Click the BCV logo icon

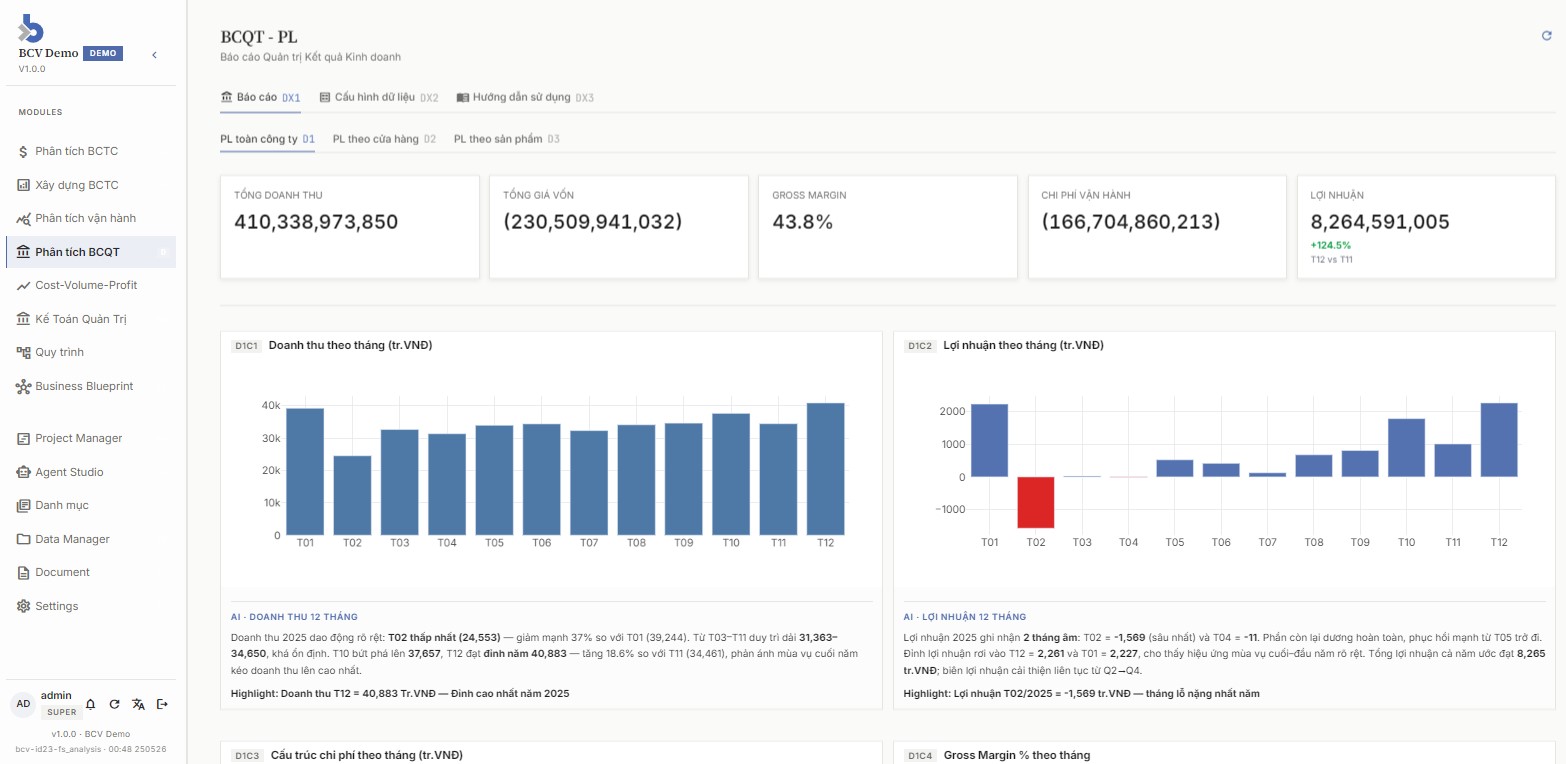[x=32, y=28]
